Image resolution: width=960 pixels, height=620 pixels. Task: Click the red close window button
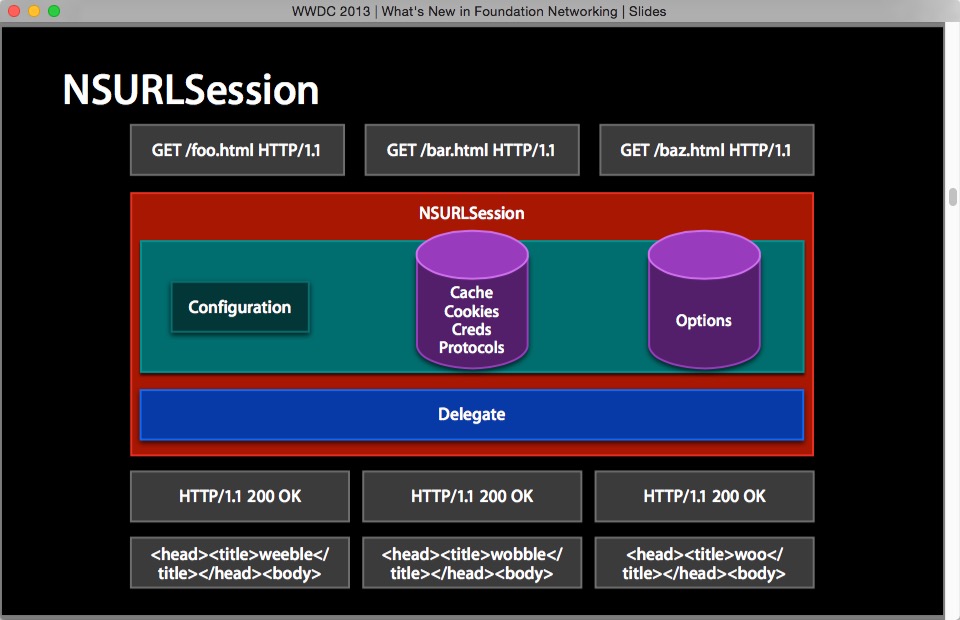pyautogui.click(x=13, y=11)
